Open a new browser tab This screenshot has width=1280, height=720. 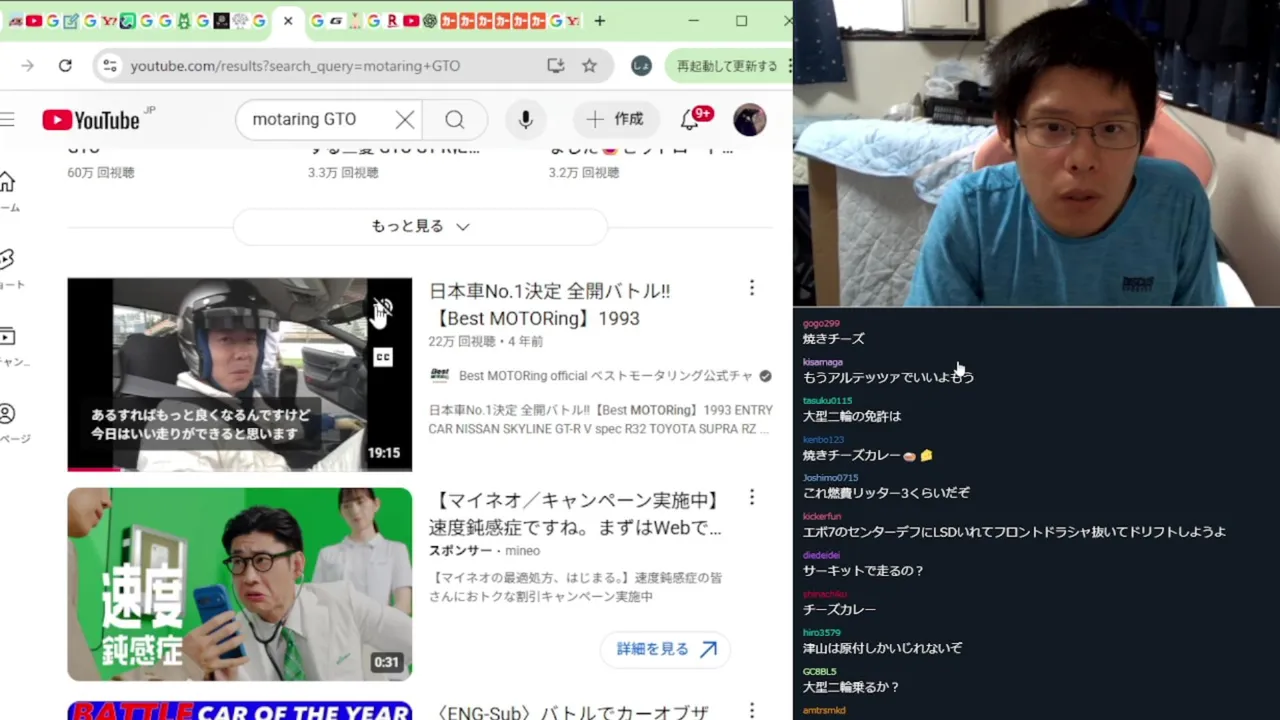tap(599, 21)
